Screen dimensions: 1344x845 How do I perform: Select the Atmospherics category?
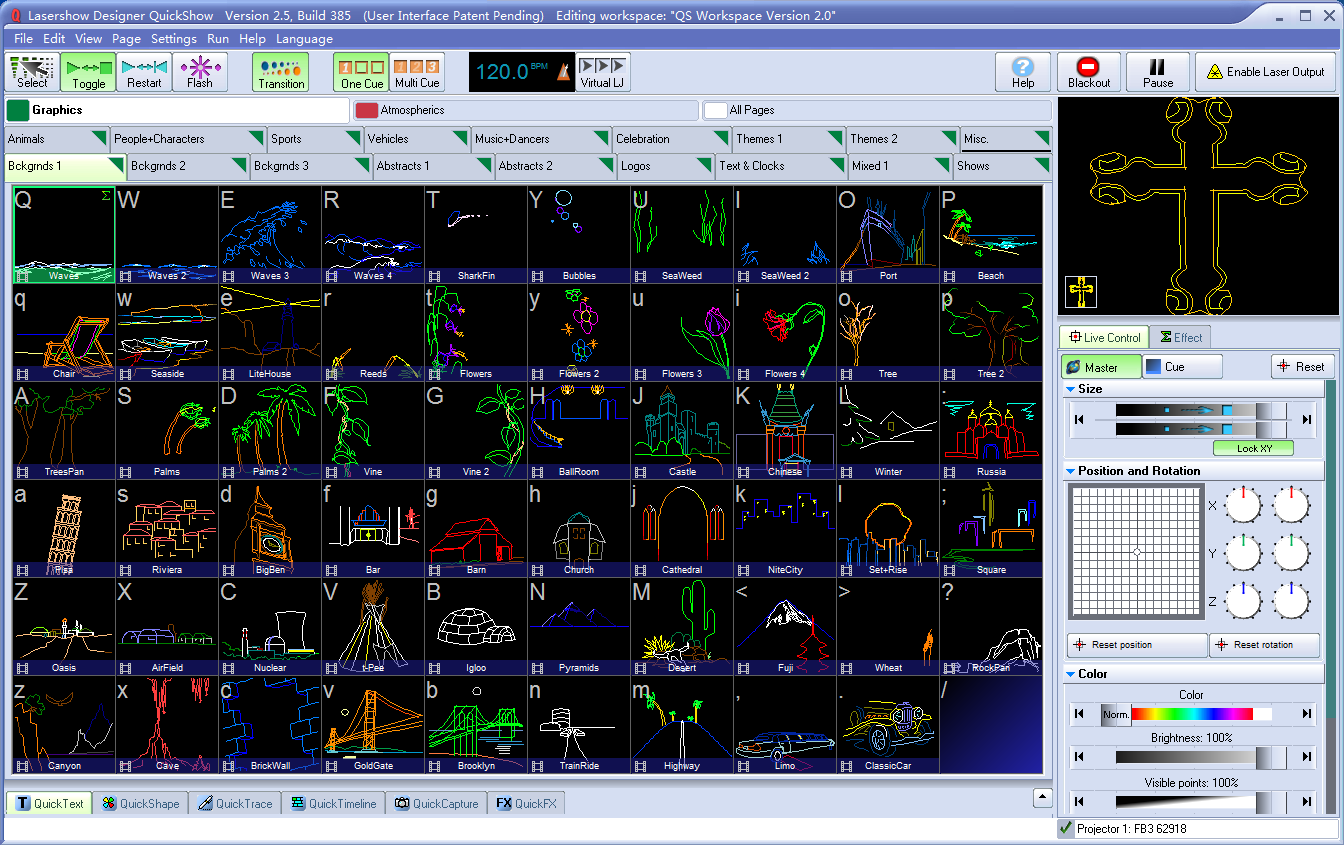pyautogui.click(x=527, y=110)
